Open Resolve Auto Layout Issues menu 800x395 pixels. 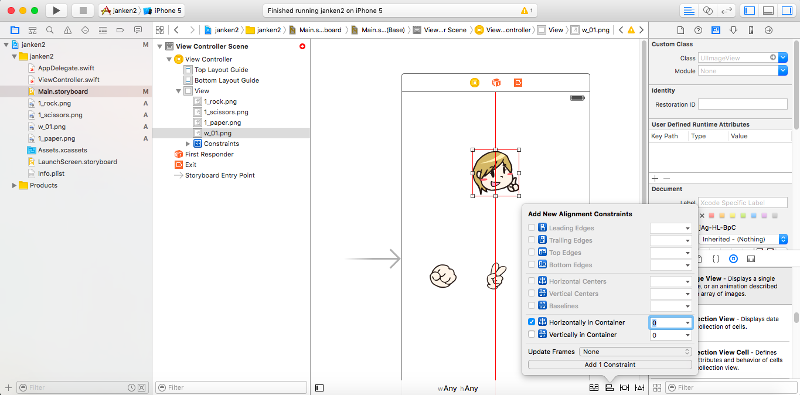[639, 388]
